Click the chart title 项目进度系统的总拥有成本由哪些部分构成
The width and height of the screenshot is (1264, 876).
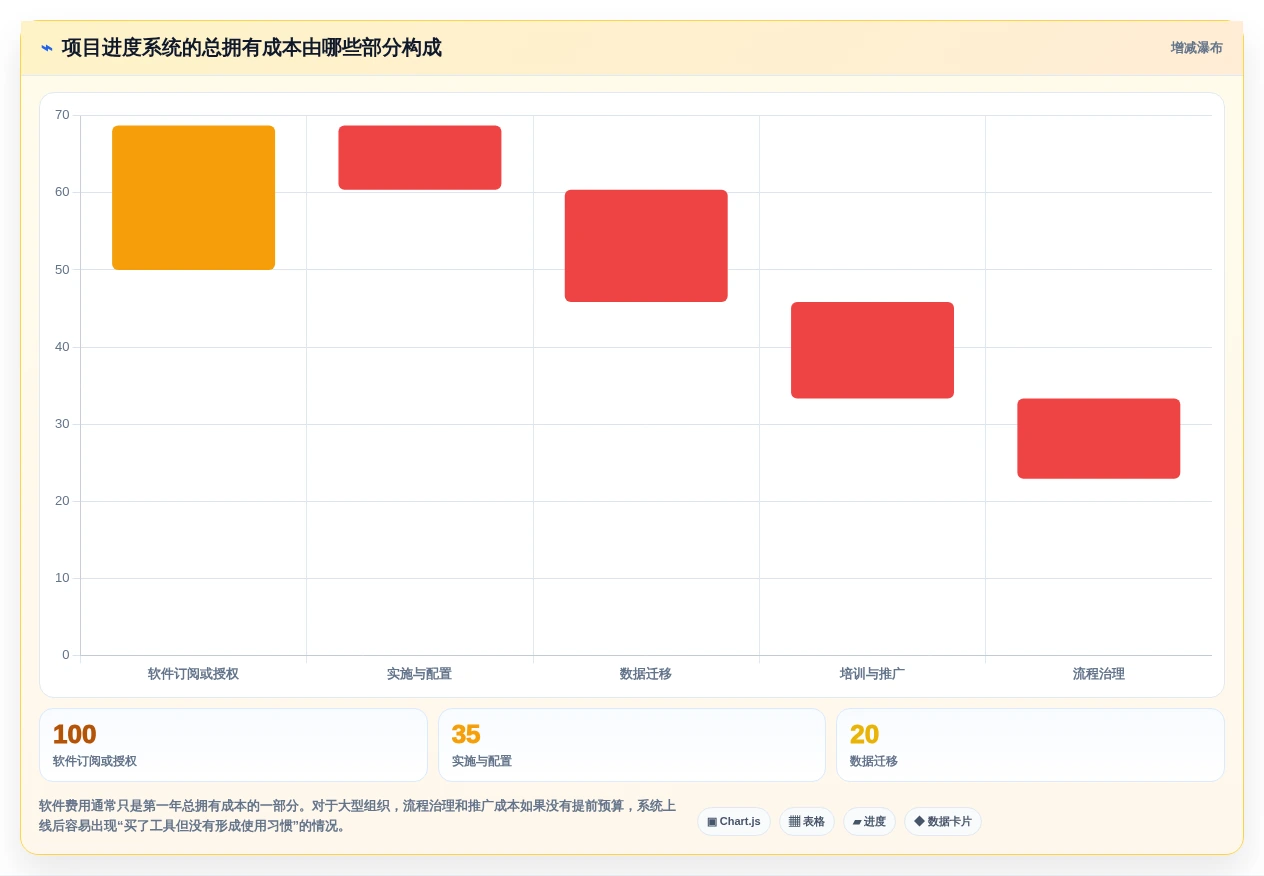[x=251, y=48]
